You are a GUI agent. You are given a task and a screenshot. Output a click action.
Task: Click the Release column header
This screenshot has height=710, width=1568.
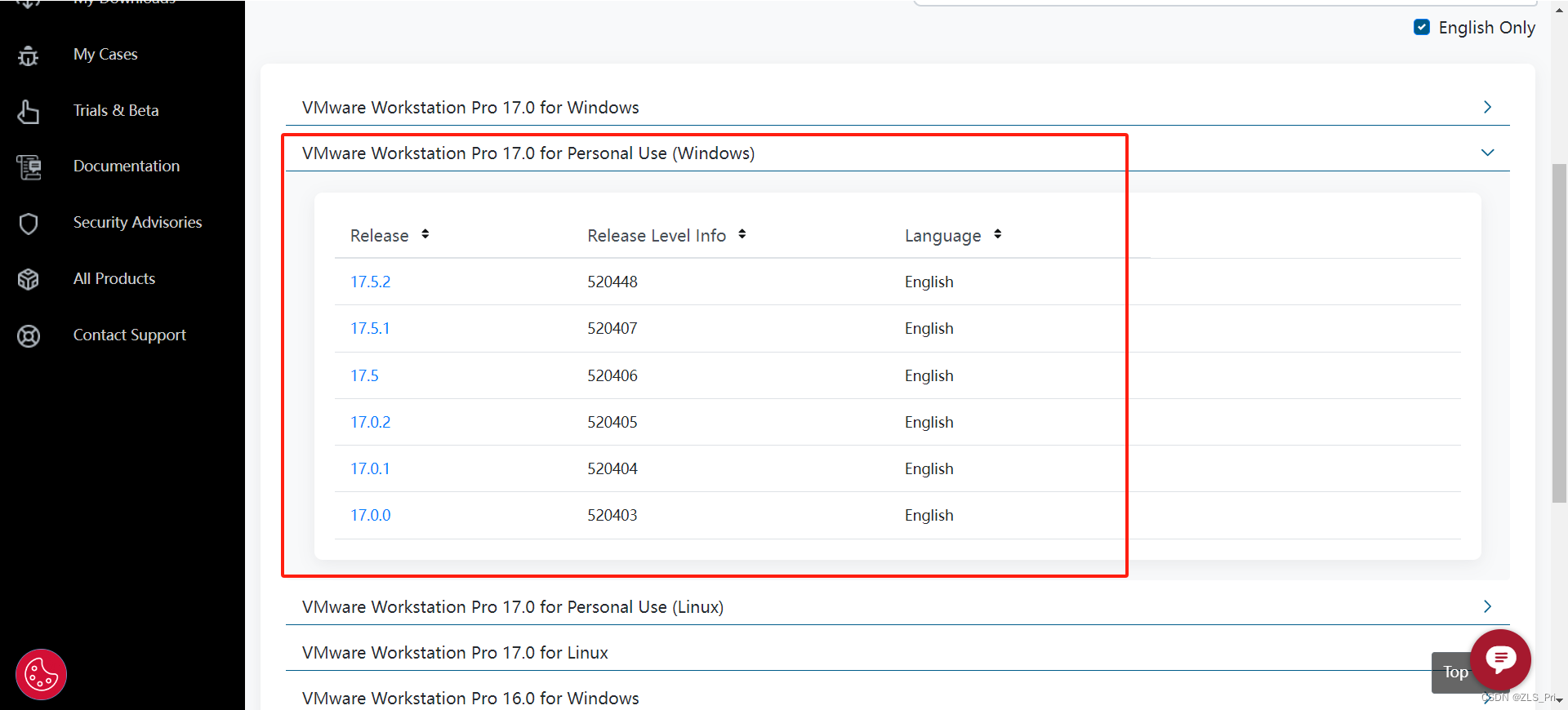point(380,235)
